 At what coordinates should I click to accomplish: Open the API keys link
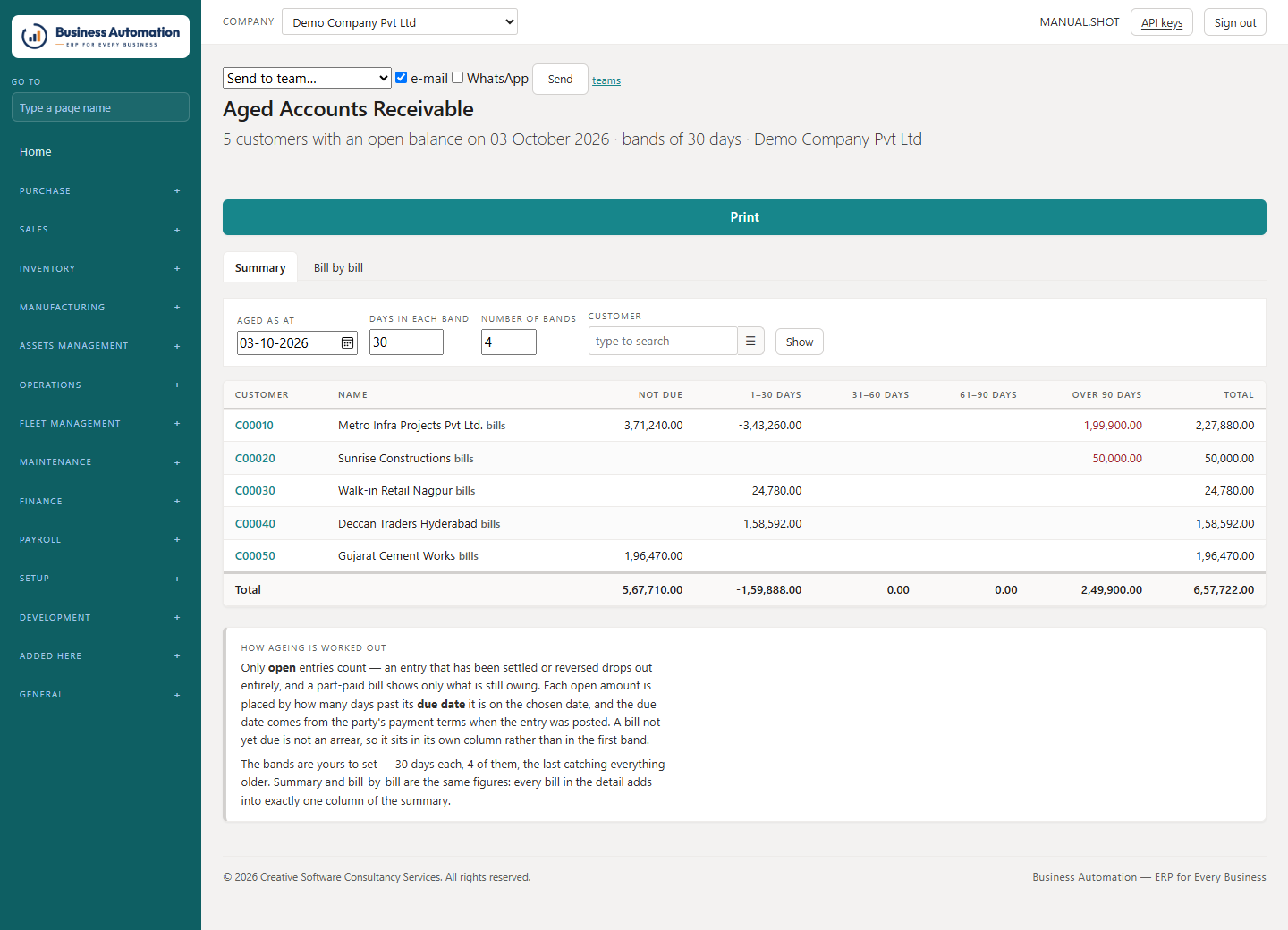[x=1162, y=22]
